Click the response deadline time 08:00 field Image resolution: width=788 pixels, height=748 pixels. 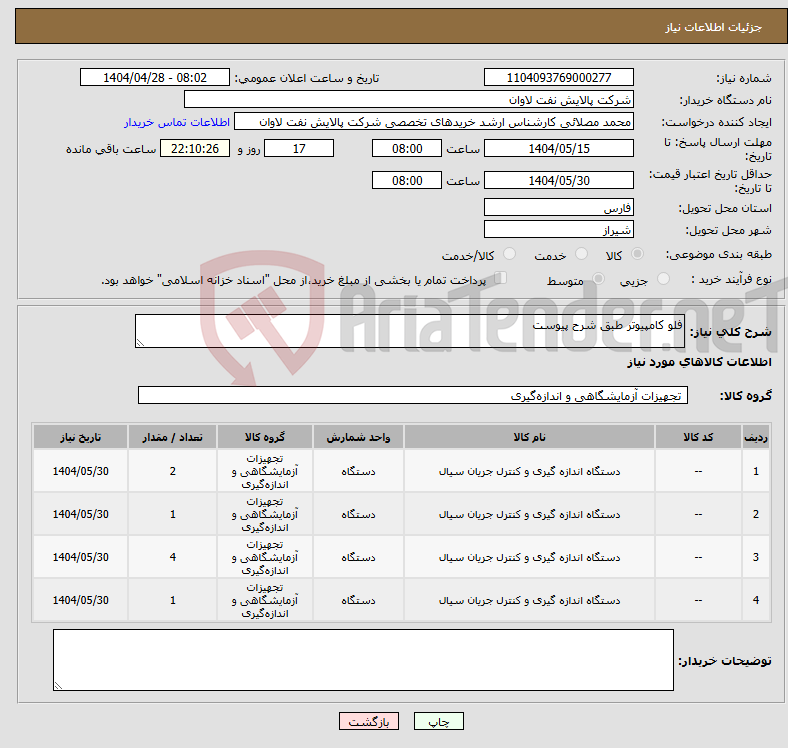click(x=407, y=148)
